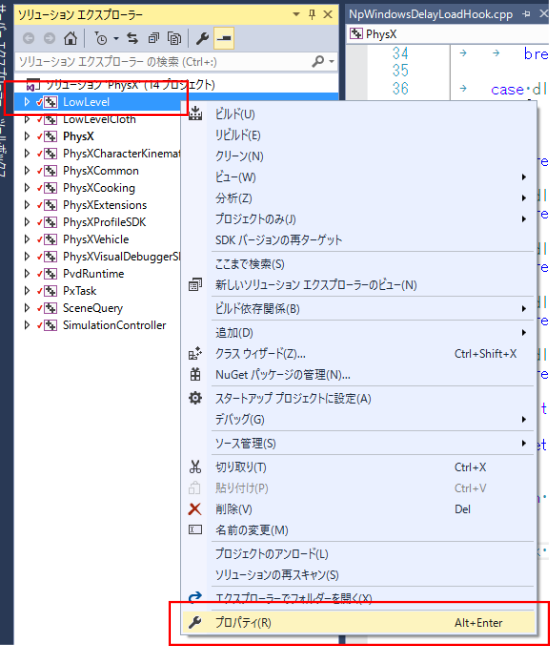Open the ビルド依存関係(B) submenu
The image size is (550, 646).
click(x=359, y=309)
